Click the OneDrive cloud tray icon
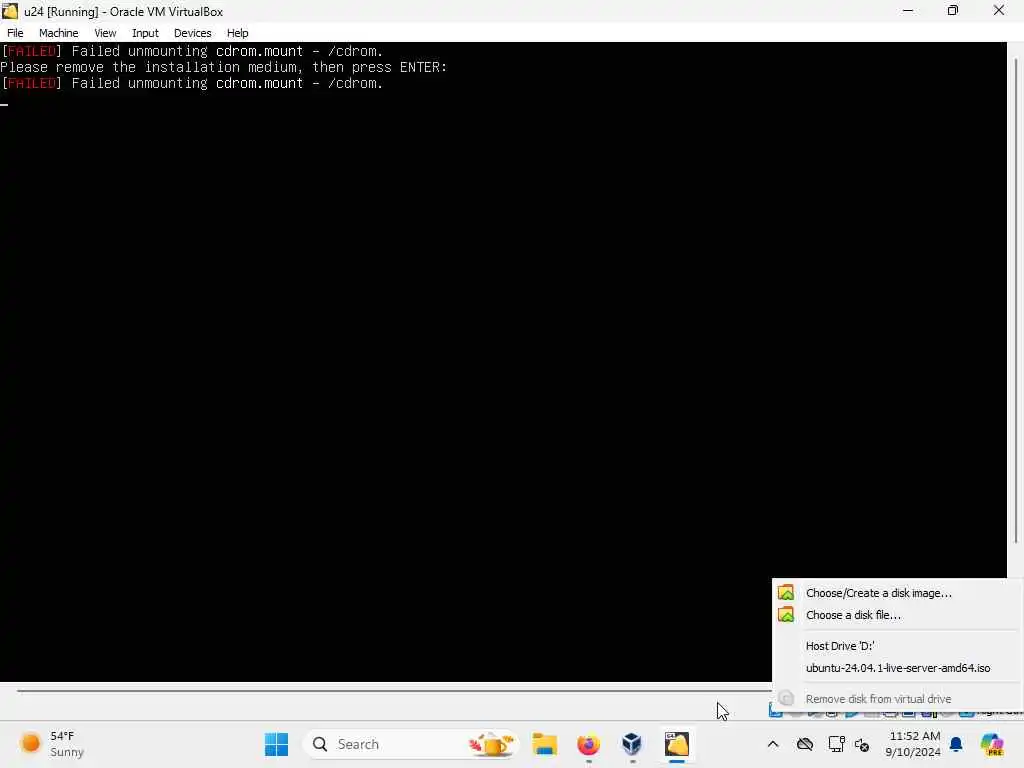The width and height of the screenshot is (1024, 768). [805, 744]
